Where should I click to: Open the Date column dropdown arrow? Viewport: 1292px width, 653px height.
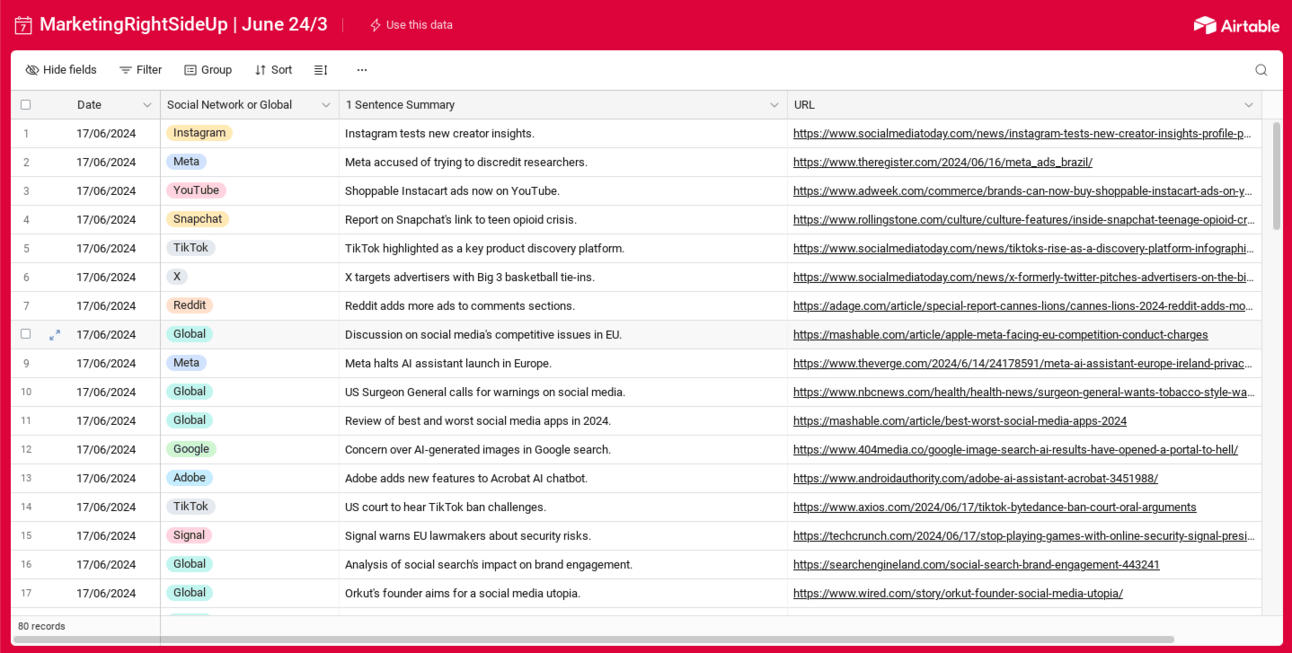pos(147,105)
